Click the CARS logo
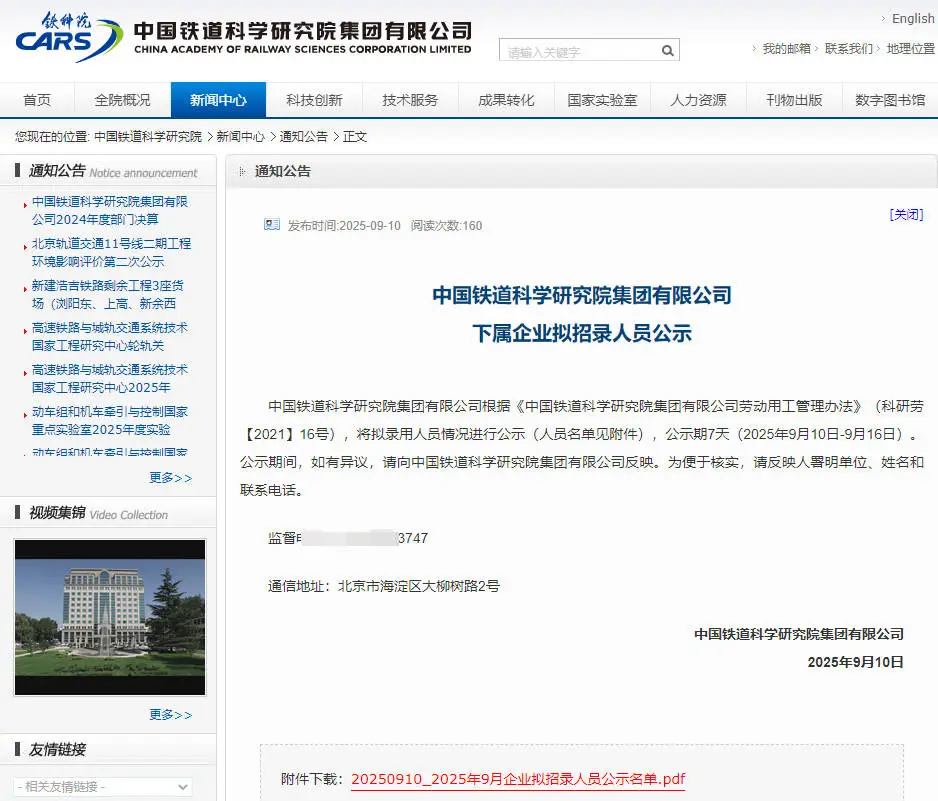The image size is (938, 801). point(69,37)
